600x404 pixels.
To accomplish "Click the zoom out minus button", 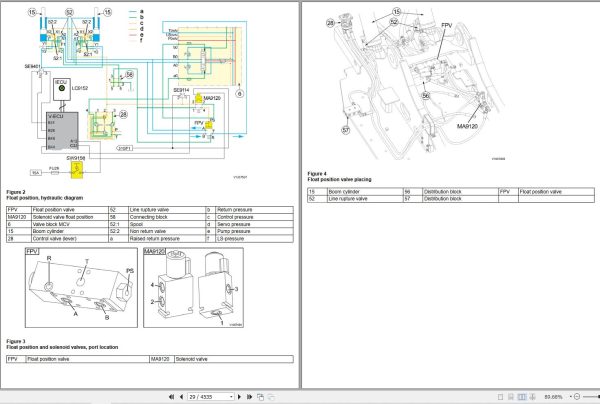I will click(x=577, y=397).
